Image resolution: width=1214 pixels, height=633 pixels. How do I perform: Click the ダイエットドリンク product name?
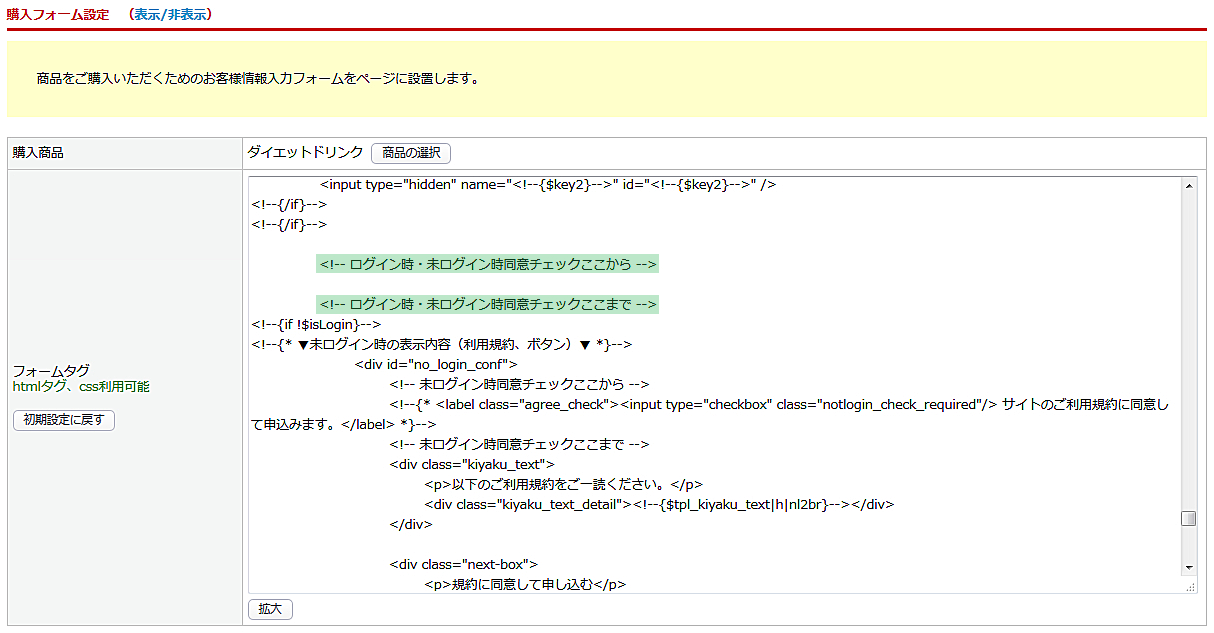305,153
